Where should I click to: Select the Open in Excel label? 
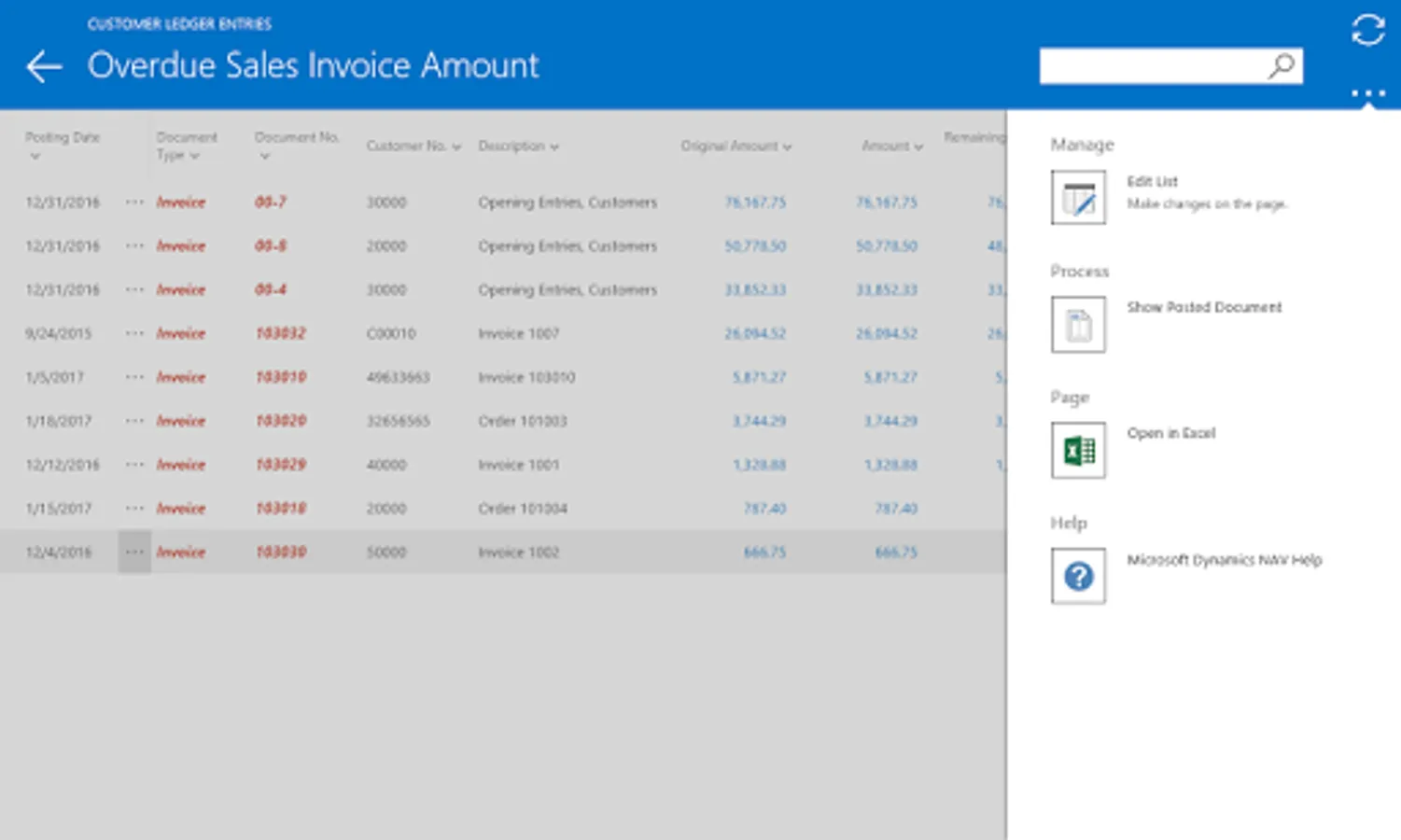(x=1170, y=433)
